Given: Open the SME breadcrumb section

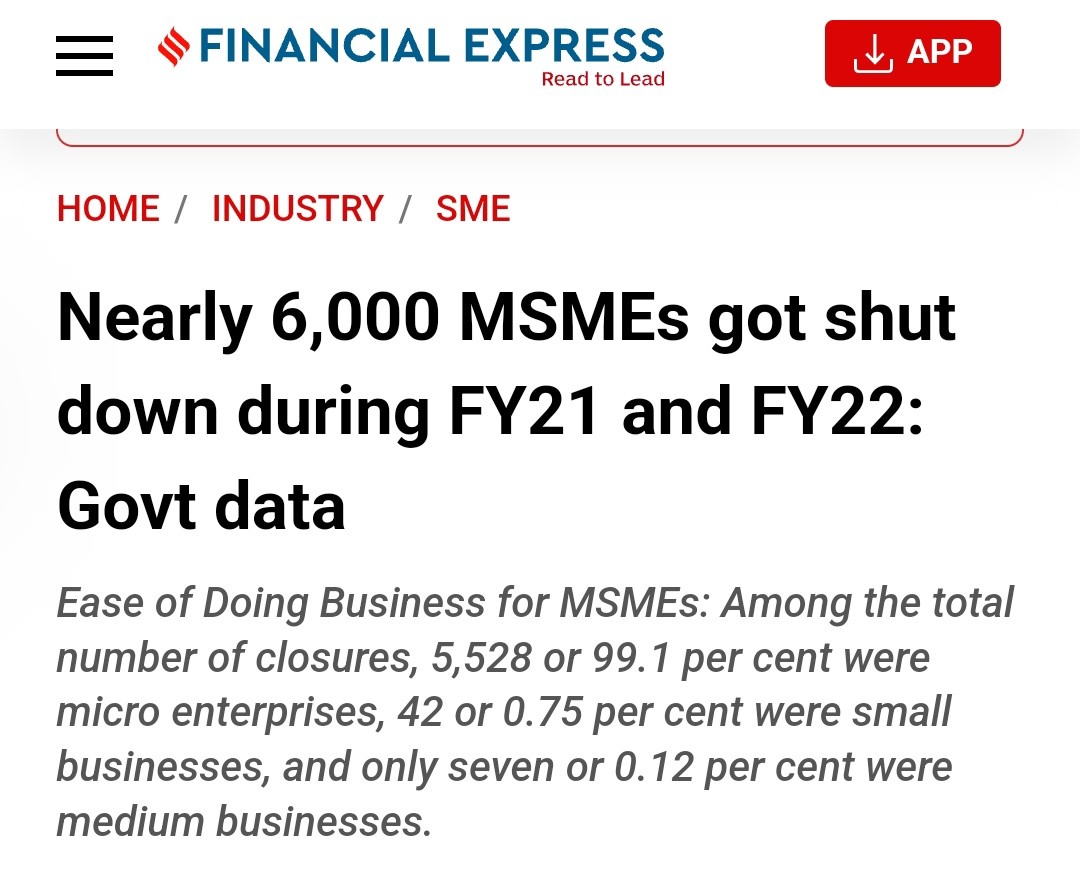Looking at the screenshot, I should (x=473, y=208).
